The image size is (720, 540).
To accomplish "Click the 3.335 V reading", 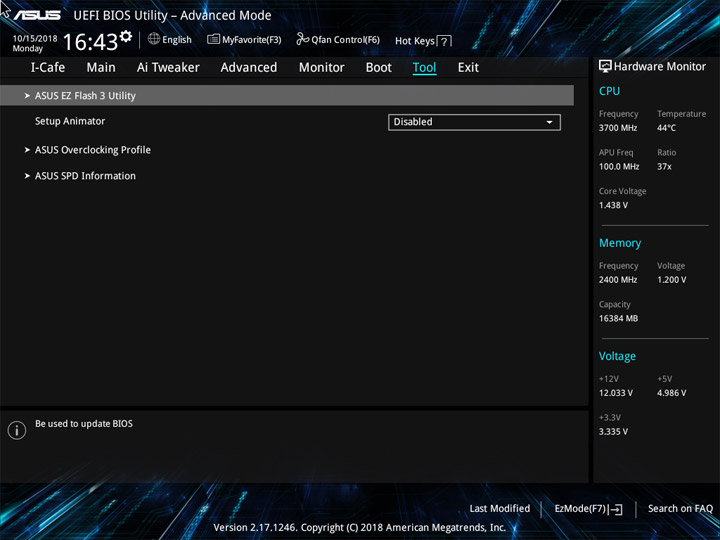I will pyautogui.click(x=613, y=432).
